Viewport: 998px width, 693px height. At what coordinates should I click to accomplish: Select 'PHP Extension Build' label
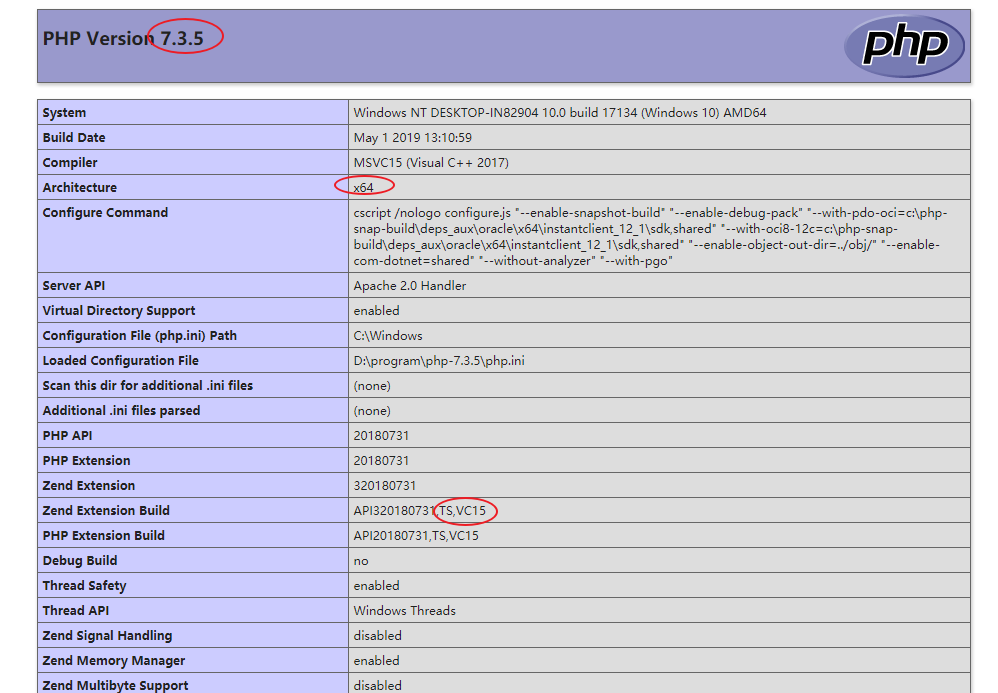click(104, 535)
